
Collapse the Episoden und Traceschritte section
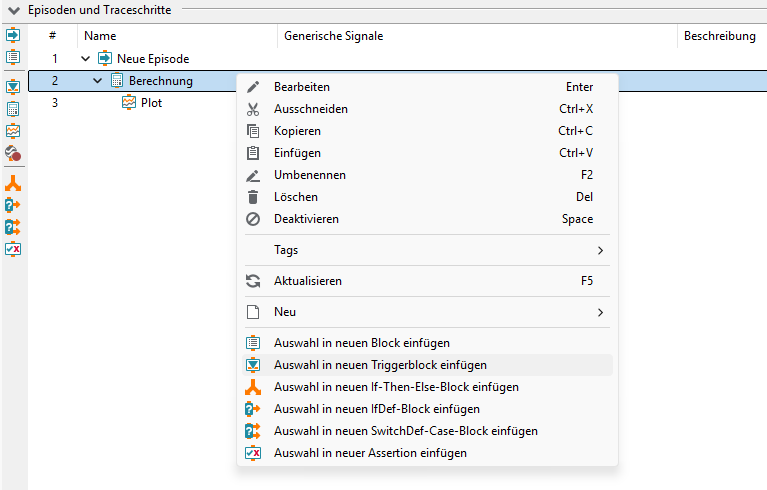(14, 10)
